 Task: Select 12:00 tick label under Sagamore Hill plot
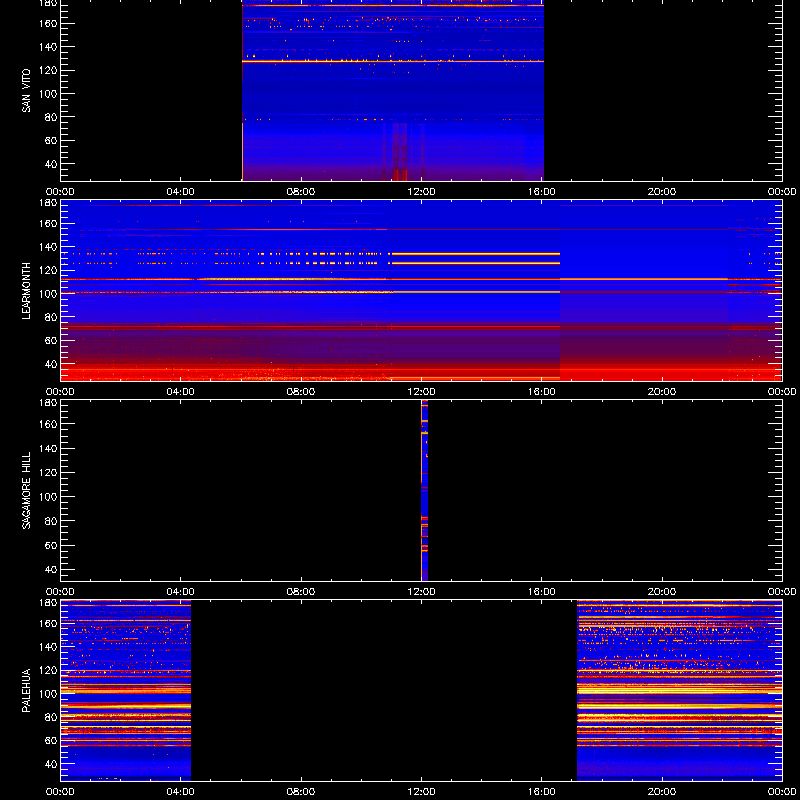click(x=421, y=592)
